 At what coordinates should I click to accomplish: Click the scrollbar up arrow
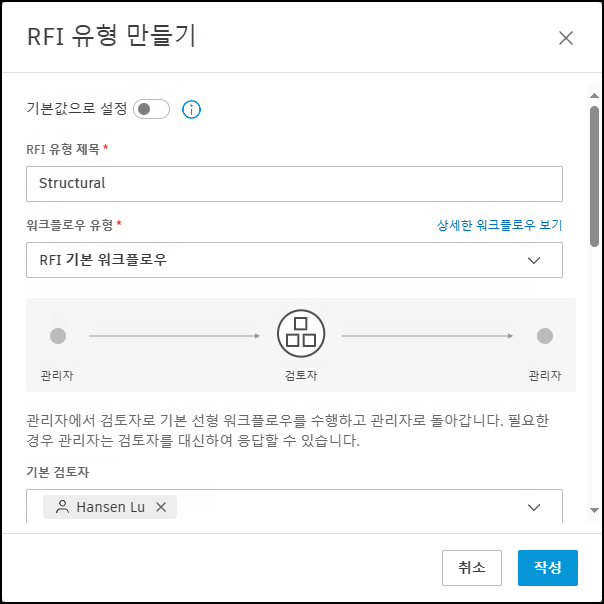(594, 97)
